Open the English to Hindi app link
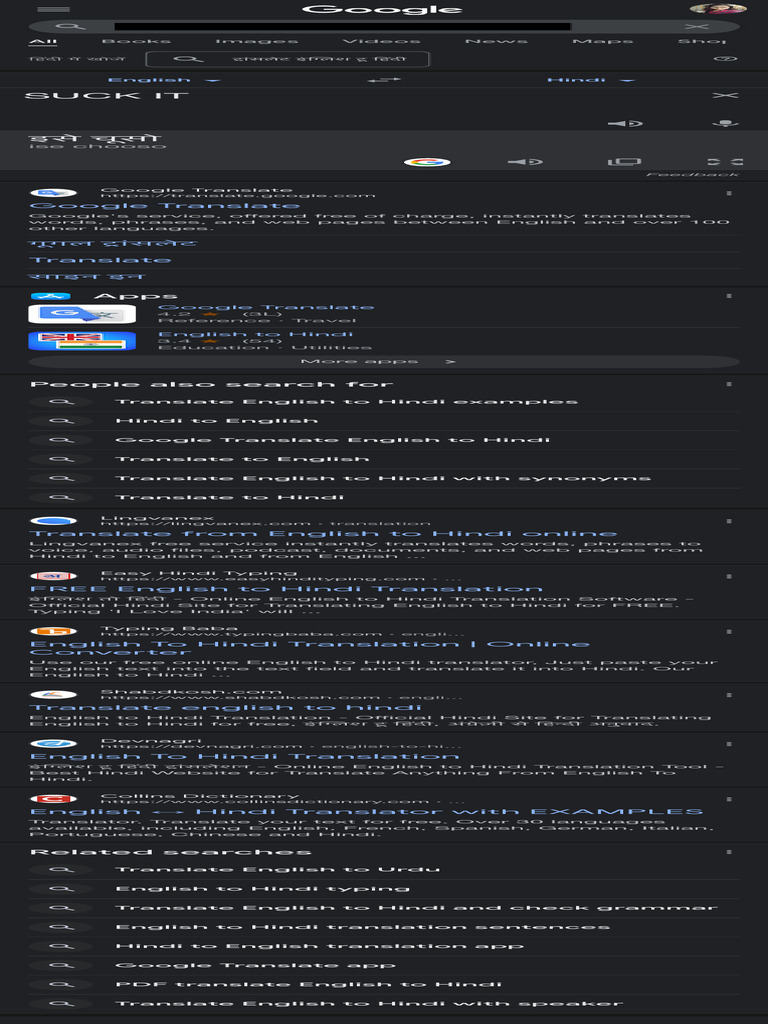 (255, 334)
